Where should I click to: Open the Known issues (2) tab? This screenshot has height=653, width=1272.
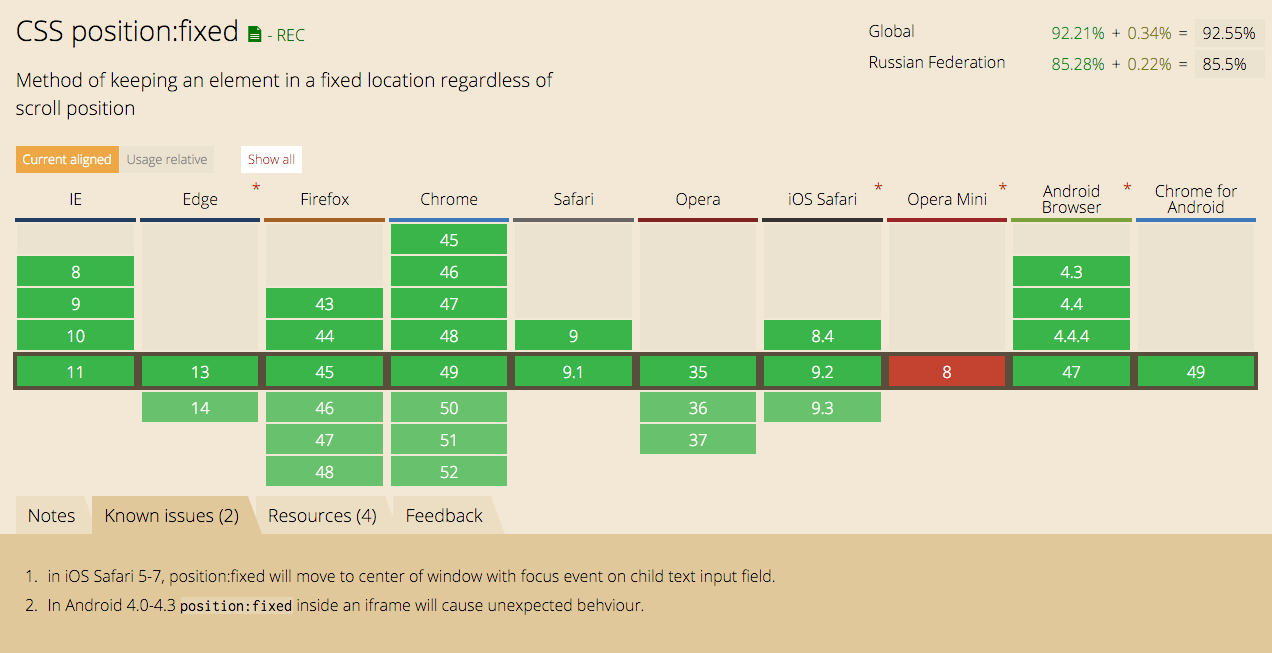point(172,516)
